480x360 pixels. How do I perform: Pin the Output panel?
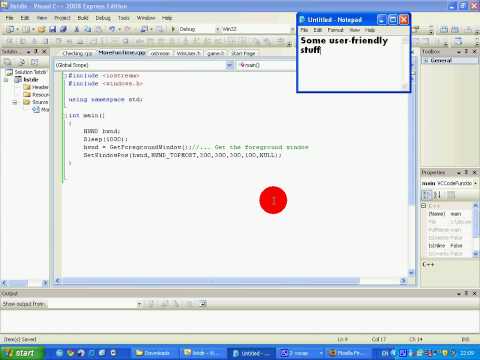pyautogui.click(x=466, y=293)
